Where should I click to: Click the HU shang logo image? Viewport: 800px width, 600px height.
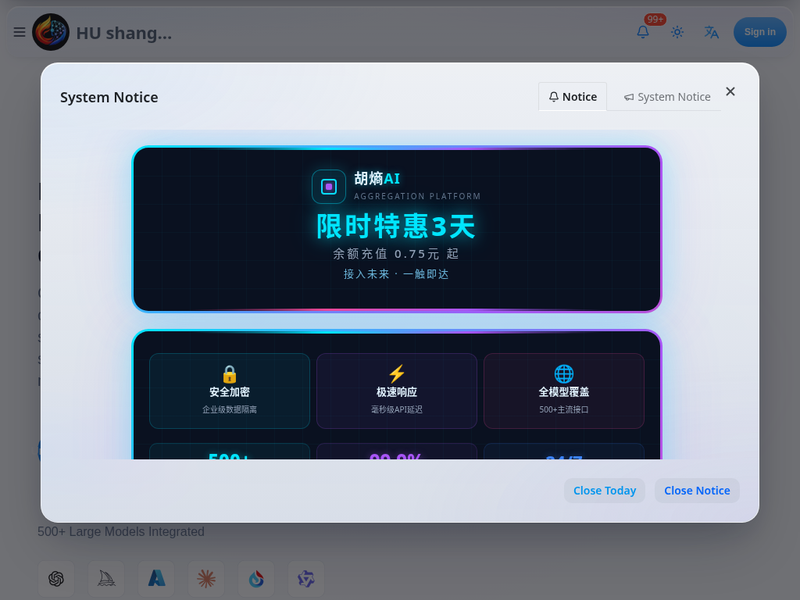pos(51,32)
